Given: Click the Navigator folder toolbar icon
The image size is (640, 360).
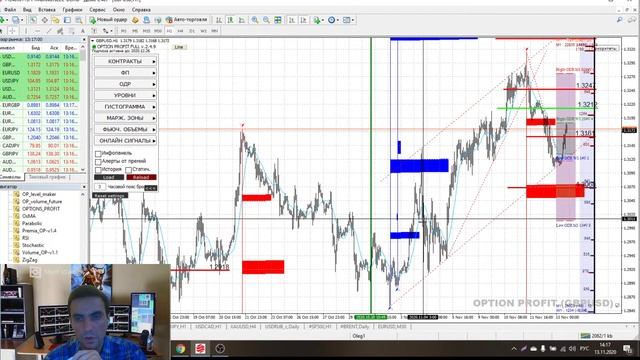Looking at the screenshot, I should (x=56, y=20).
